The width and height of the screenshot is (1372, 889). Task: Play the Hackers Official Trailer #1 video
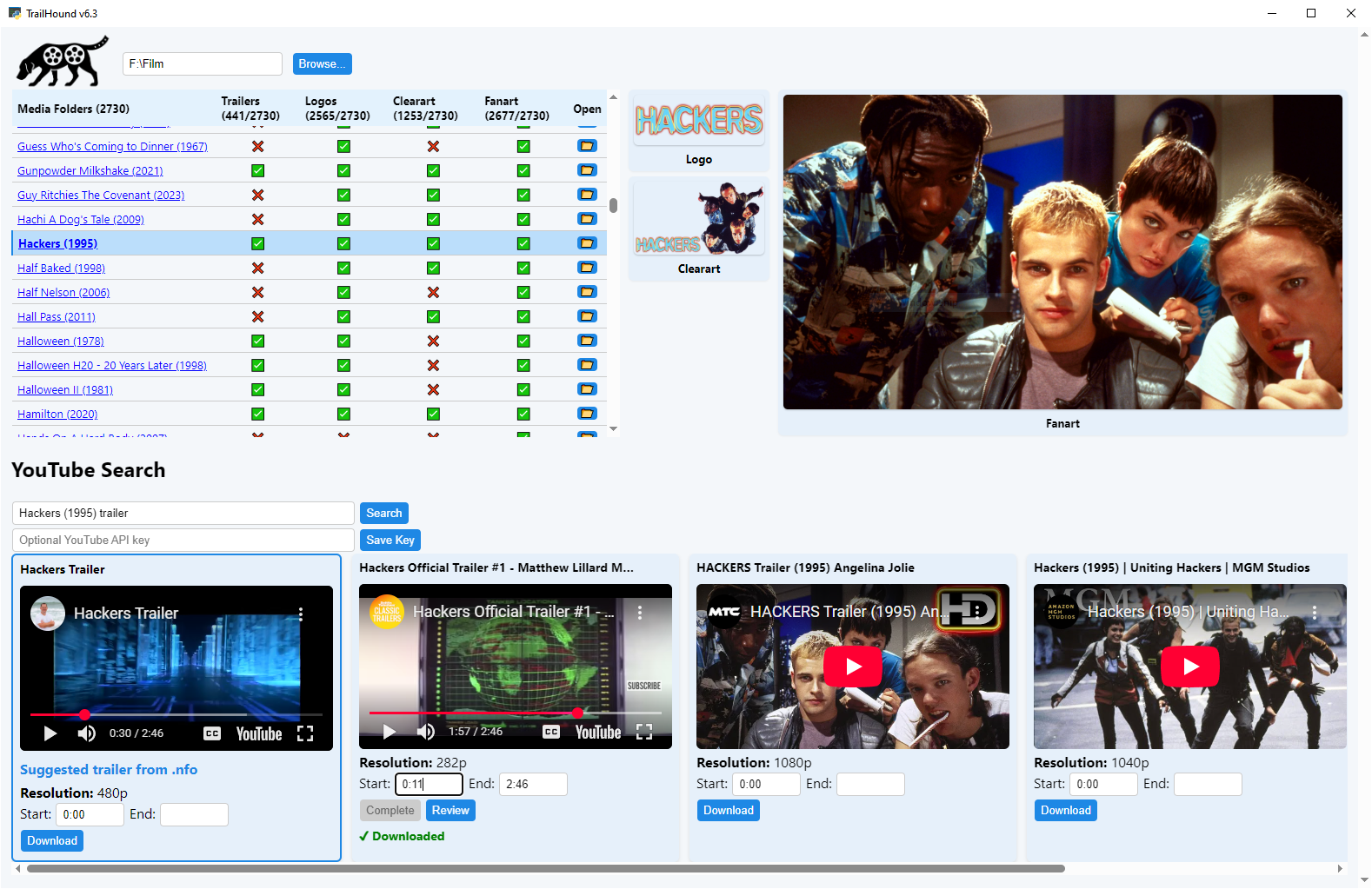point(390,732)
